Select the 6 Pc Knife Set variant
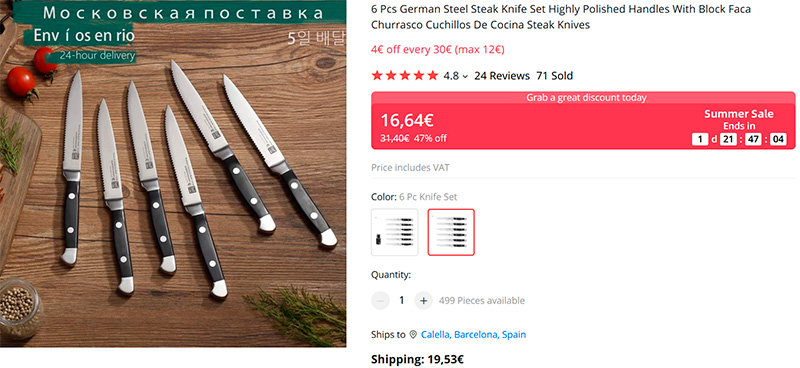800x368 pixels. pos(451,232)
